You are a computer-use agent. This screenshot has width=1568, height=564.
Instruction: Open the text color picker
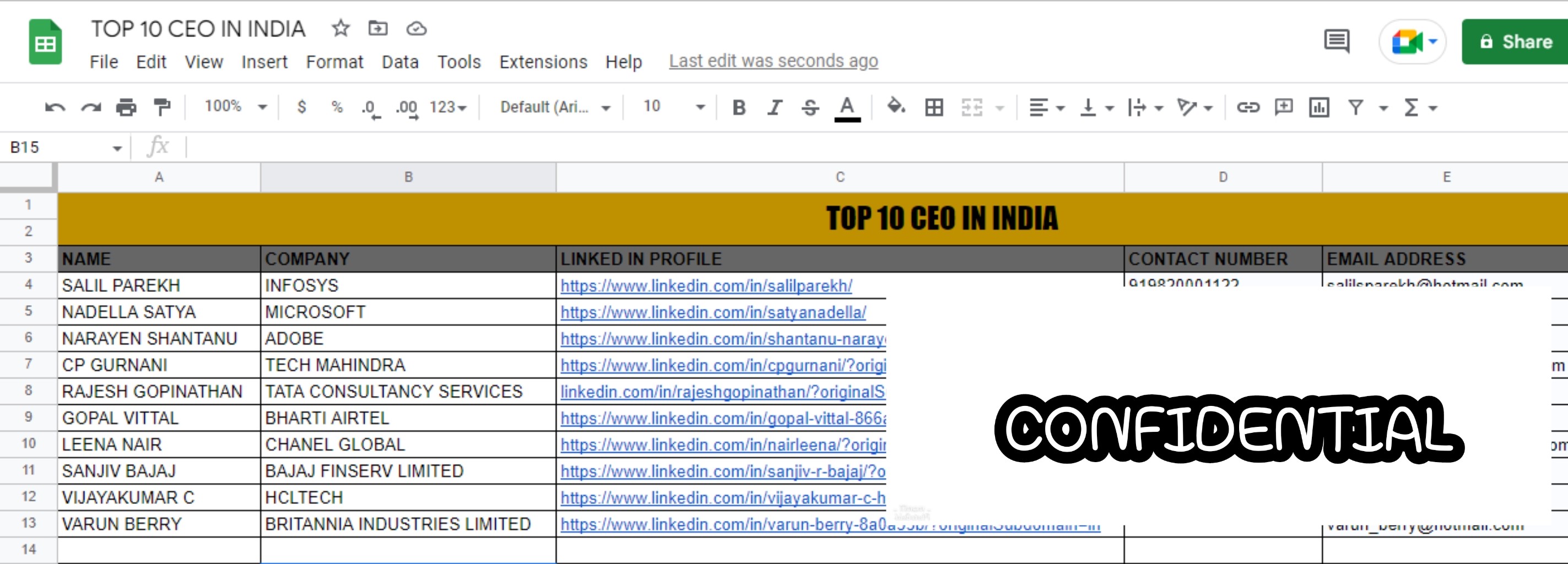[x=847, y=109]
